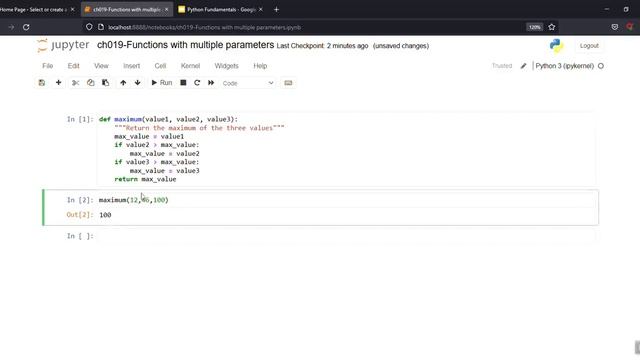Open the Insert menu
This screenshot has width=640, height=360.
pyautogui.click(x=131, y=66)
